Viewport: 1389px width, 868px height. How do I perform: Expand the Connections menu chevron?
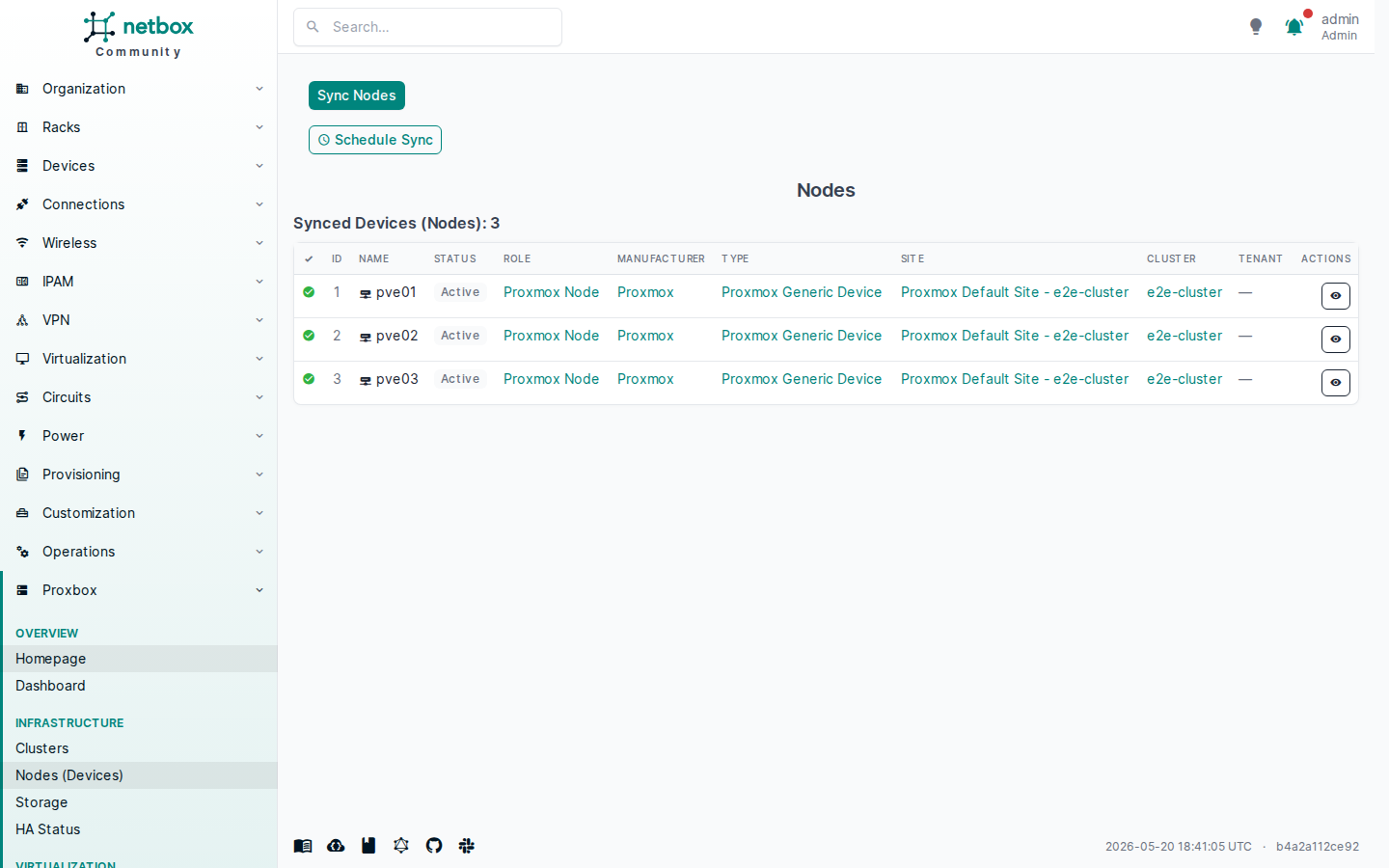[x=259, y=204]
